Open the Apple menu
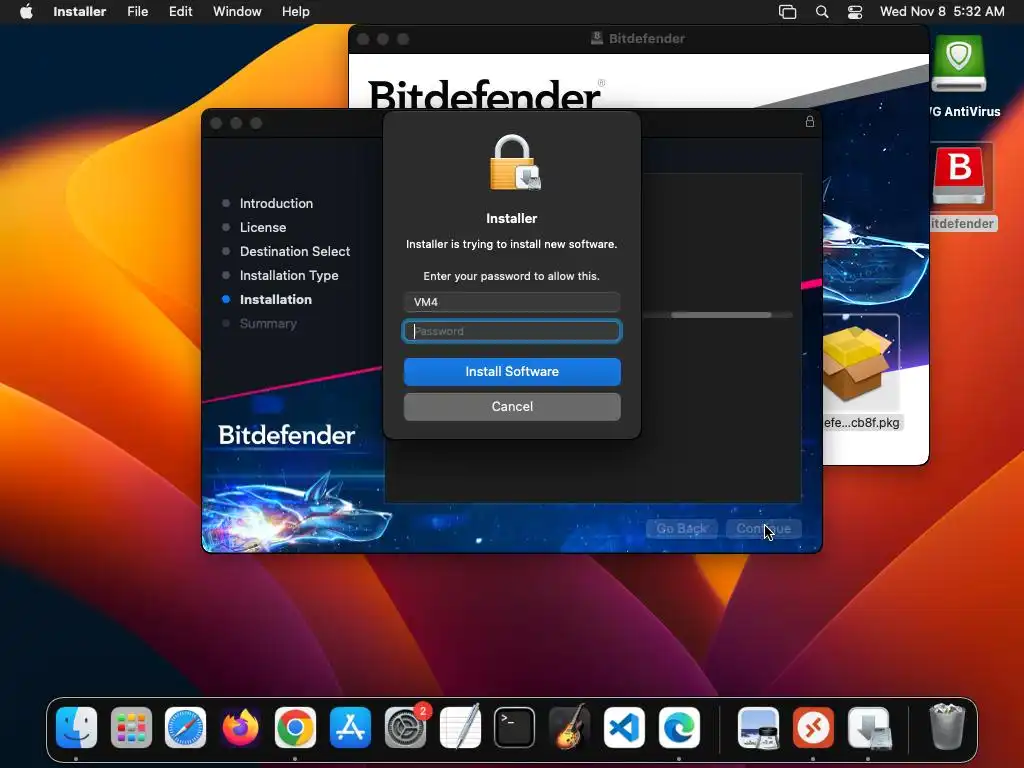This screenshot has width=1024, height=768. (26, 12)
